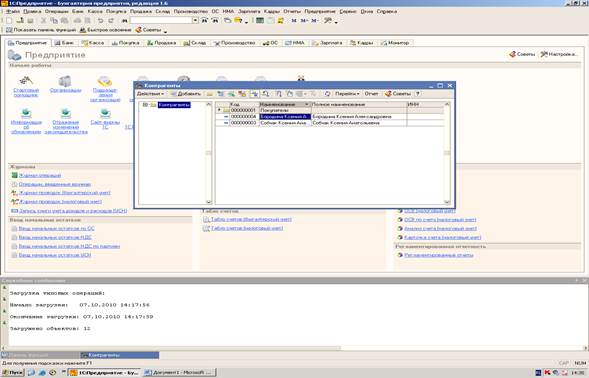The height and width of the screenshot is (378, 589).
Task: Click the new group folder icon in Контрагенты toolbar
Action: [x=210, y=94]
